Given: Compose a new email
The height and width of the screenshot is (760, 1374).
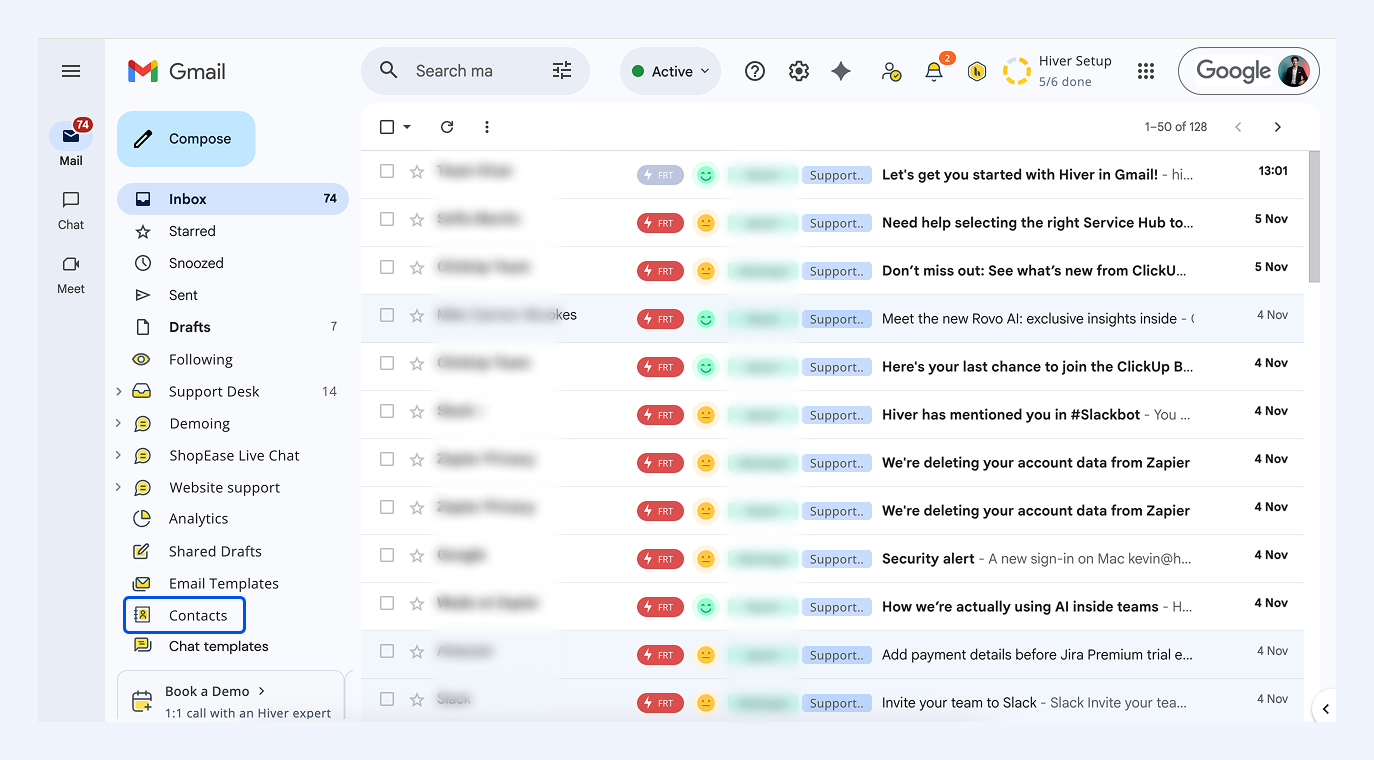Looking at the screenshot, I should [x=186, y=139].
